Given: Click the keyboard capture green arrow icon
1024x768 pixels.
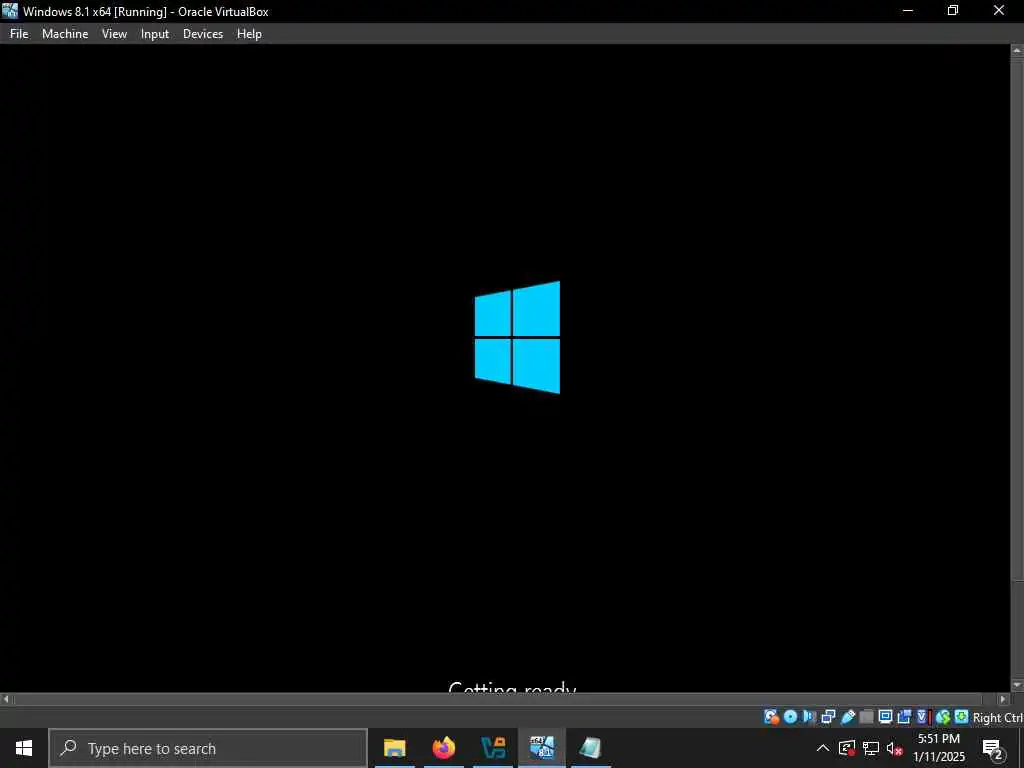Looking at the screenshot, I should tap(961, 717).
